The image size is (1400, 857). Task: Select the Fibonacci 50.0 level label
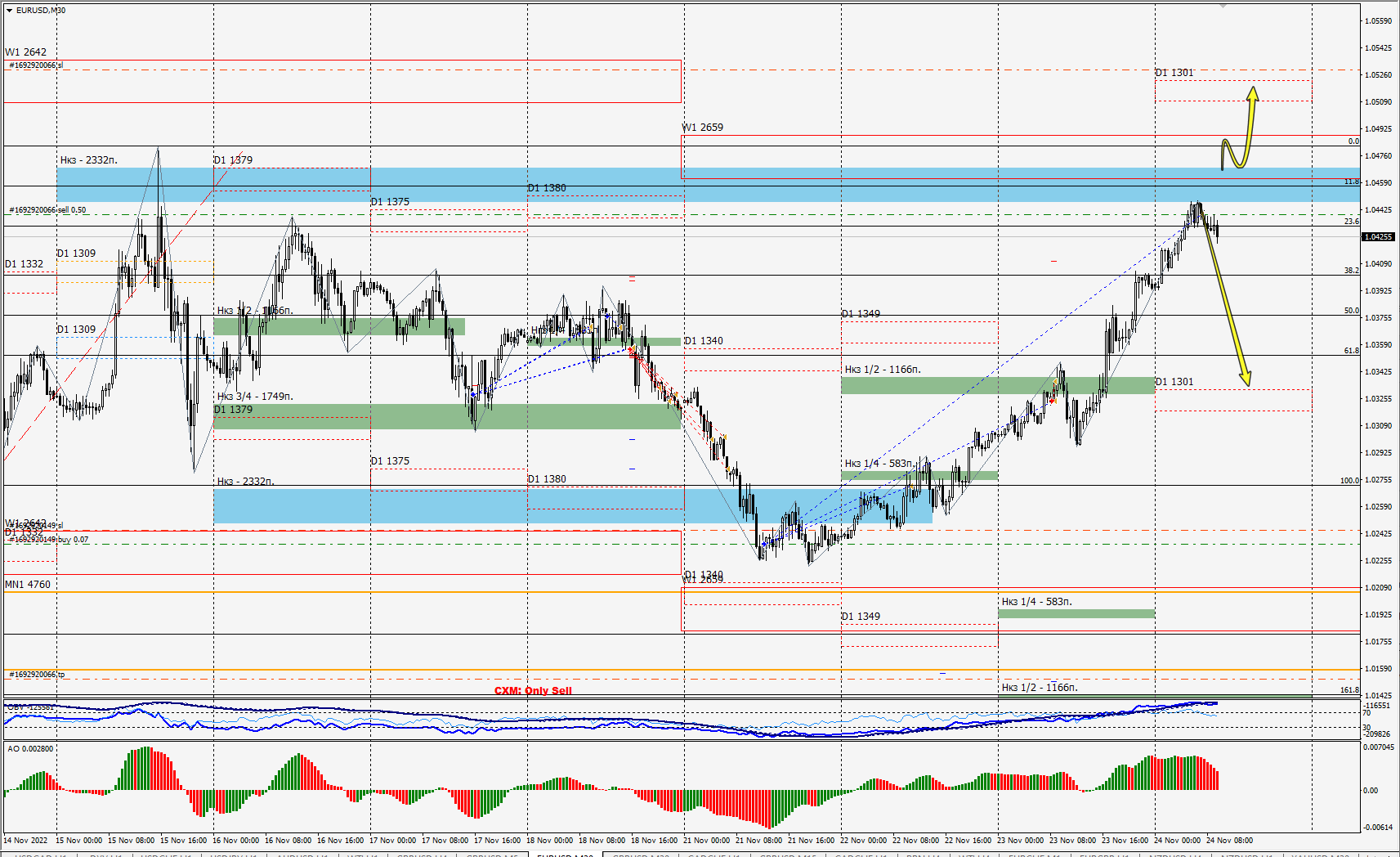pyautogui.click(x=1352, y=311)
